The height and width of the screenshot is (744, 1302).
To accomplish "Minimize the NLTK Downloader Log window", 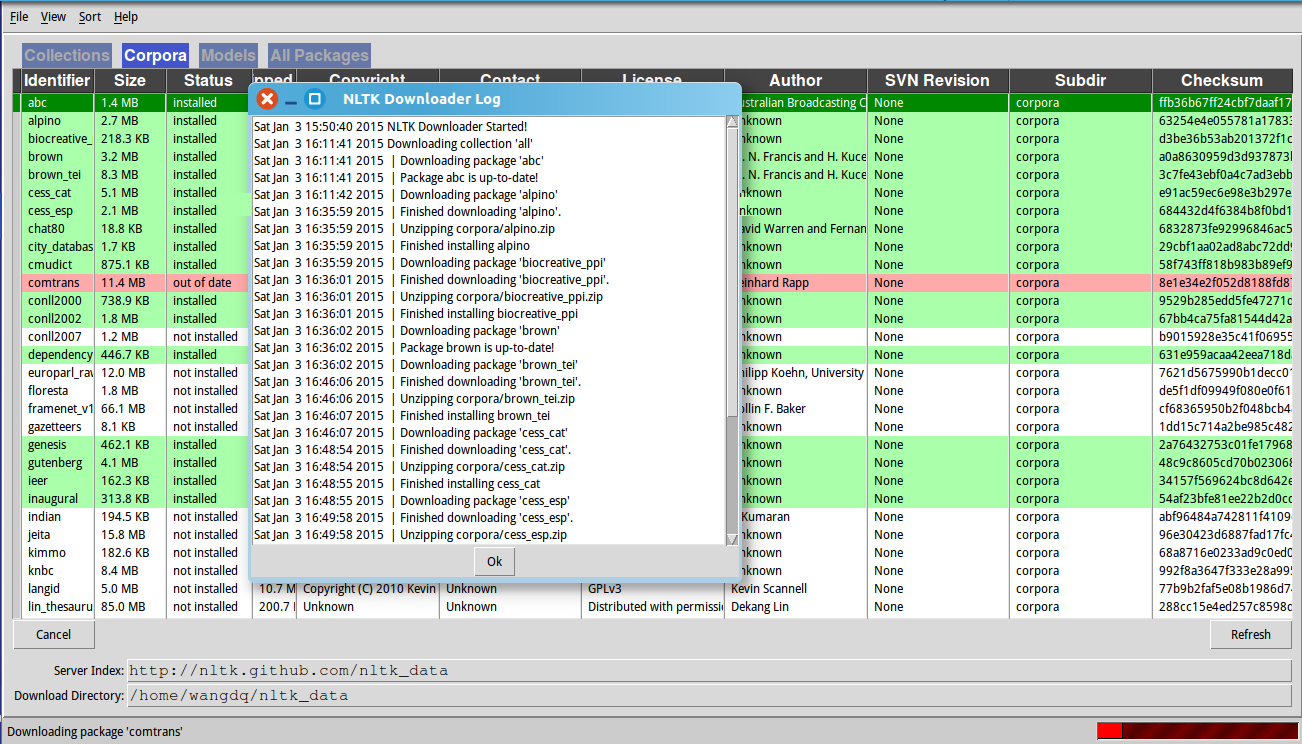I will [291, 100].
